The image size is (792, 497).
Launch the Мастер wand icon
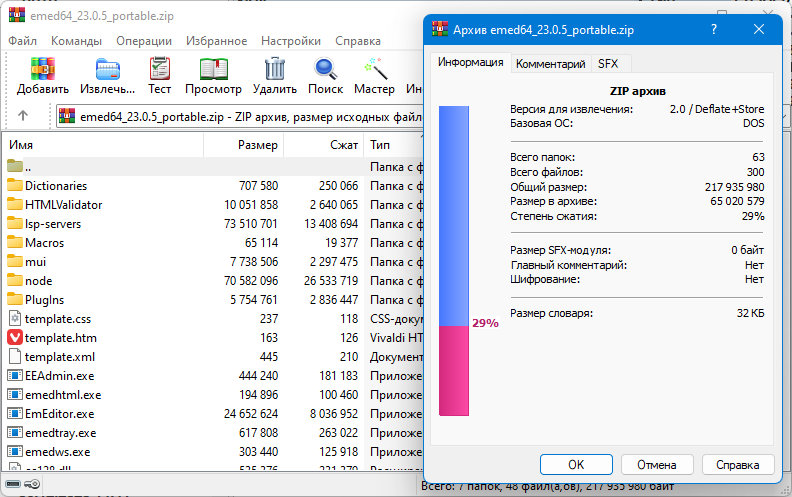pyautogui.click(x=375, y=69)
